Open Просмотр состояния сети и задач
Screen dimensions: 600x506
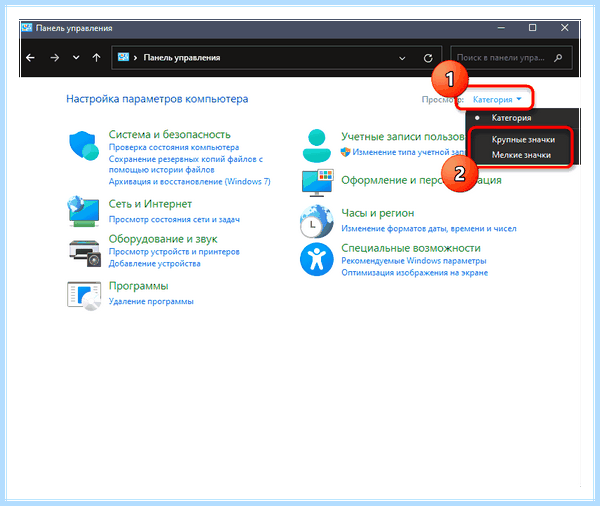point(174,219)
